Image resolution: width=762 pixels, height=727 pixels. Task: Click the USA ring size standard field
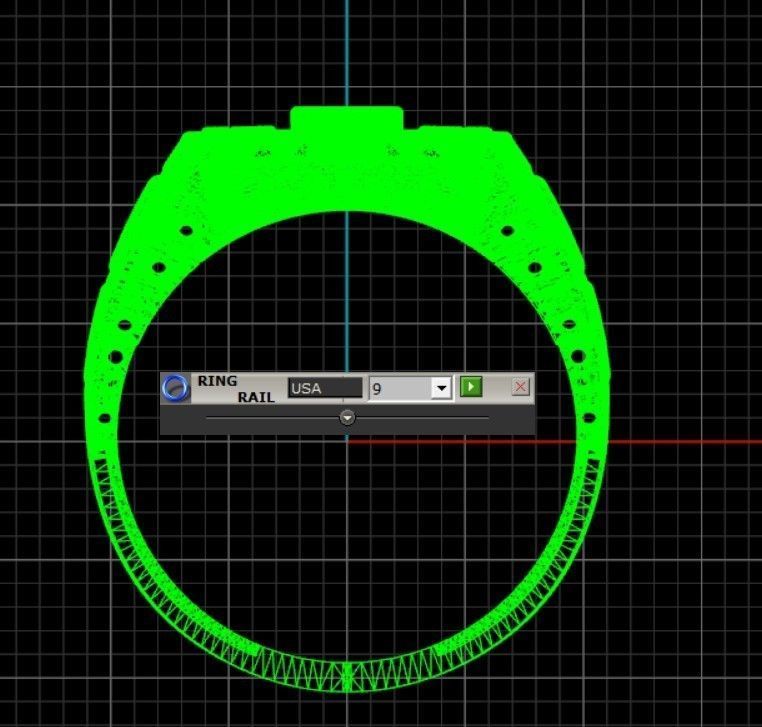point(325,388)
